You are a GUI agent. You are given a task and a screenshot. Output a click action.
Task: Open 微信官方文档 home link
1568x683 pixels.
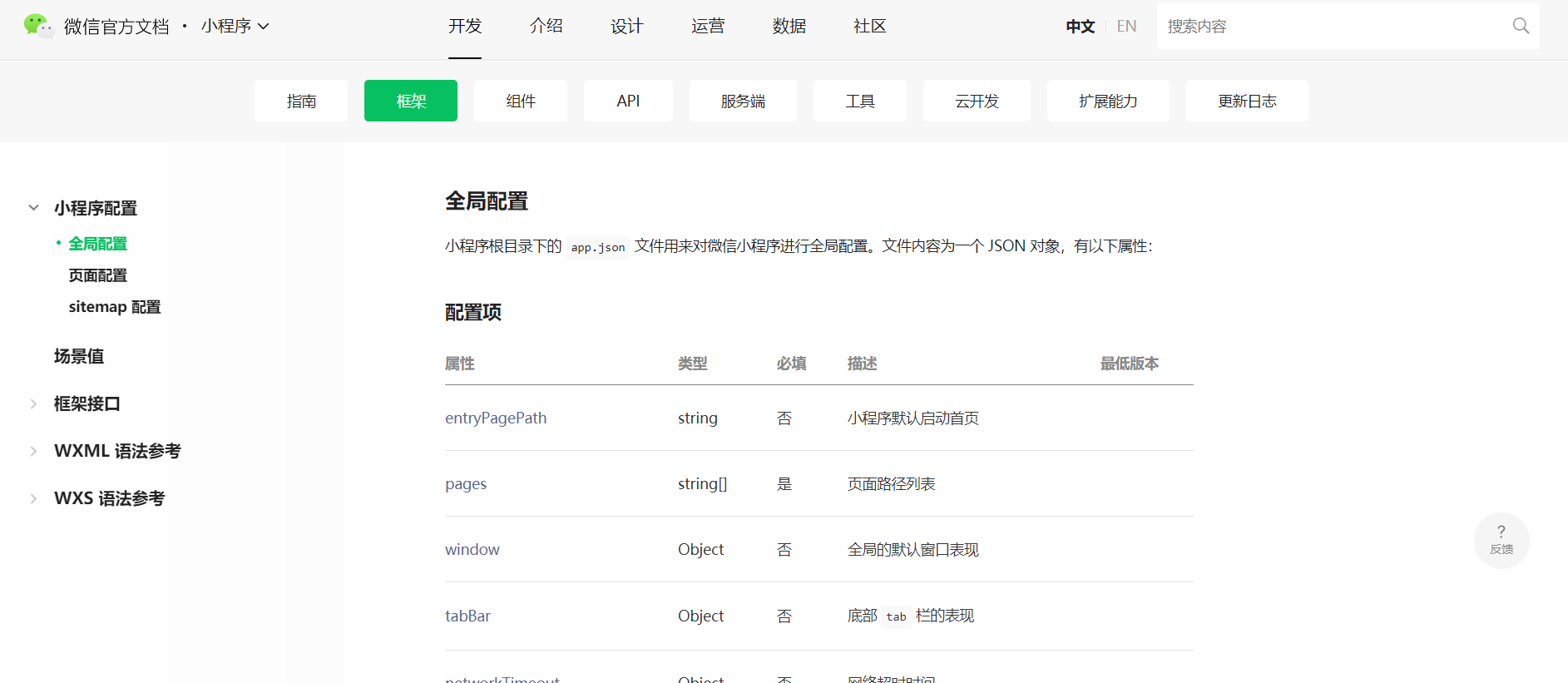coord(116,27)
